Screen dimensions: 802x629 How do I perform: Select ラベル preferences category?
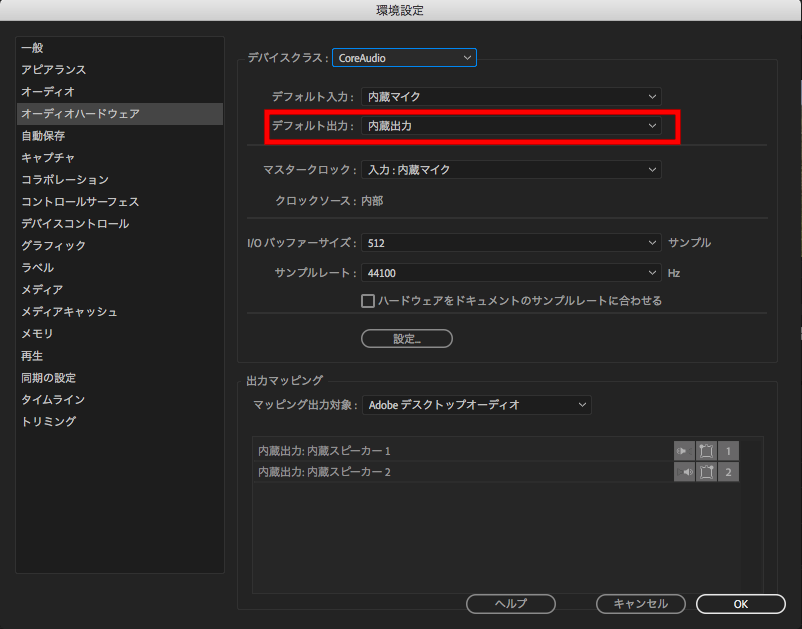(120, 268)
